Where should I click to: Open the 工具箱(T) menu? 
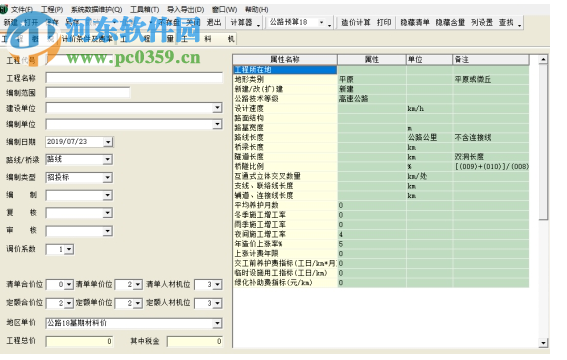(x=144, y=9)
